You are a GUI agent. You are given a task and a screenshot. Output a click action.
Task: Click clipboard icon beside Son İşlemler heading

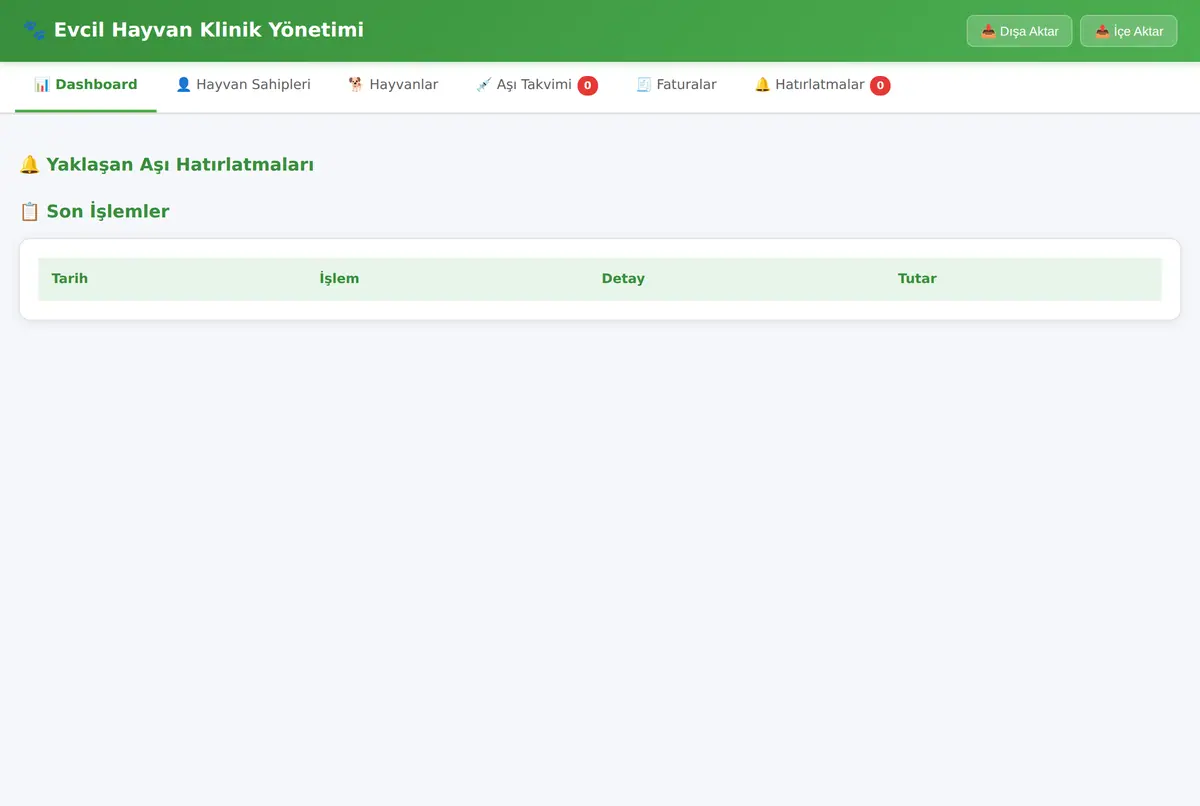[x=30, y=212]
